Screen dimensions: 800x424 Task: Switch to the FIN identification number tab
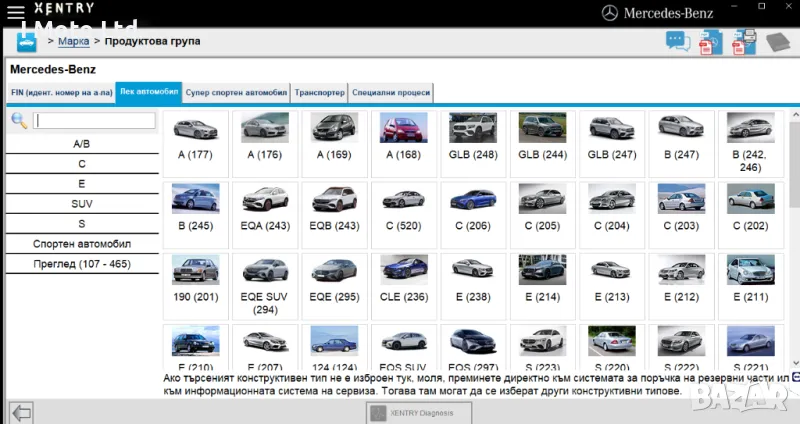(x=60, y=92)
